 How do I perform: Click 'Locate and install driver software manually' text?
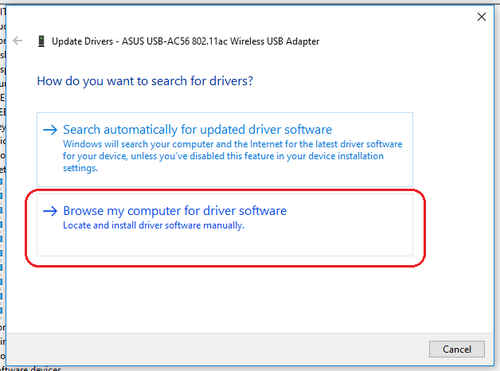point(154,225)
